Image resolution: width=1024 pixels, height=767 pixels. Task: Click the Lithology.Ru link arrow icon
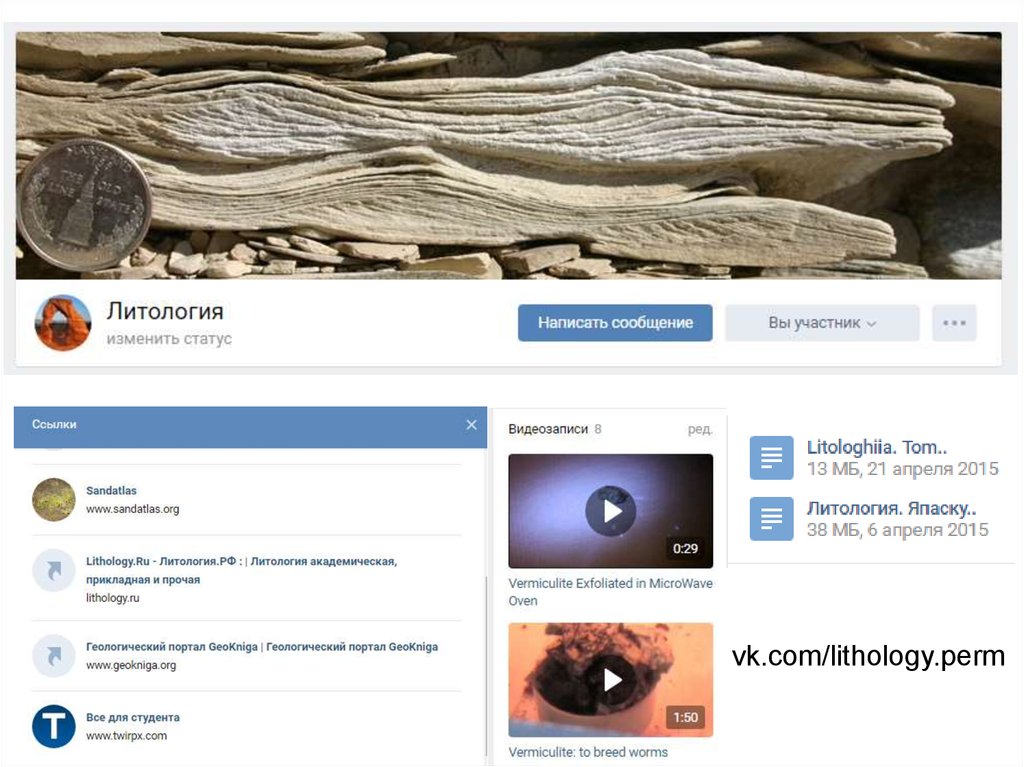click(x=54, y=570)
